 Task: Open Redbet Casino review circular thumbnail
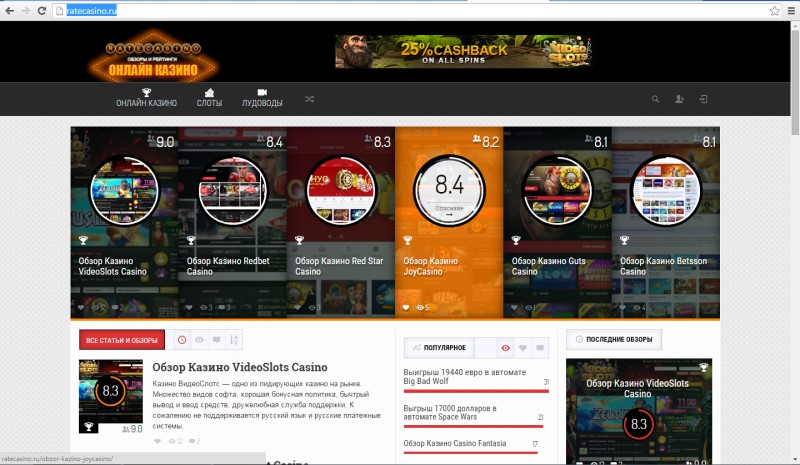[233, 191]
